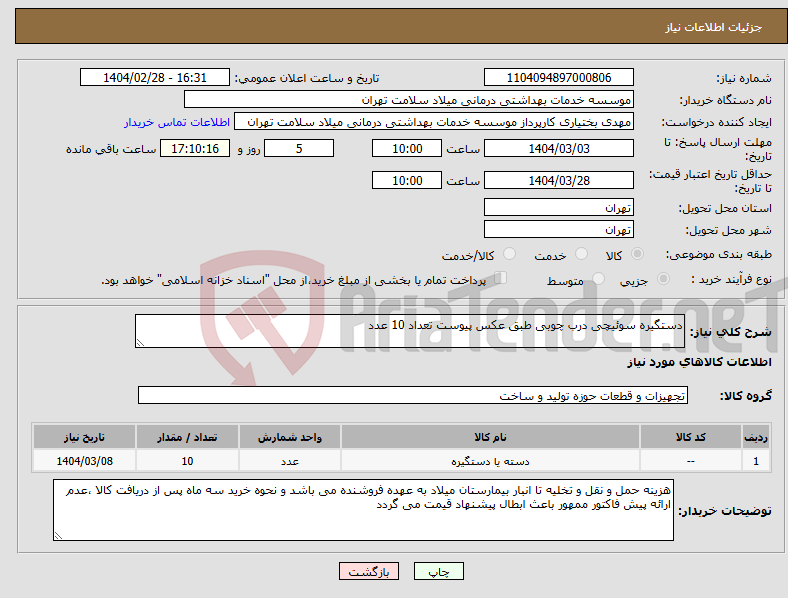Click the request creator field مهدی بختیاری

(434, 122)
